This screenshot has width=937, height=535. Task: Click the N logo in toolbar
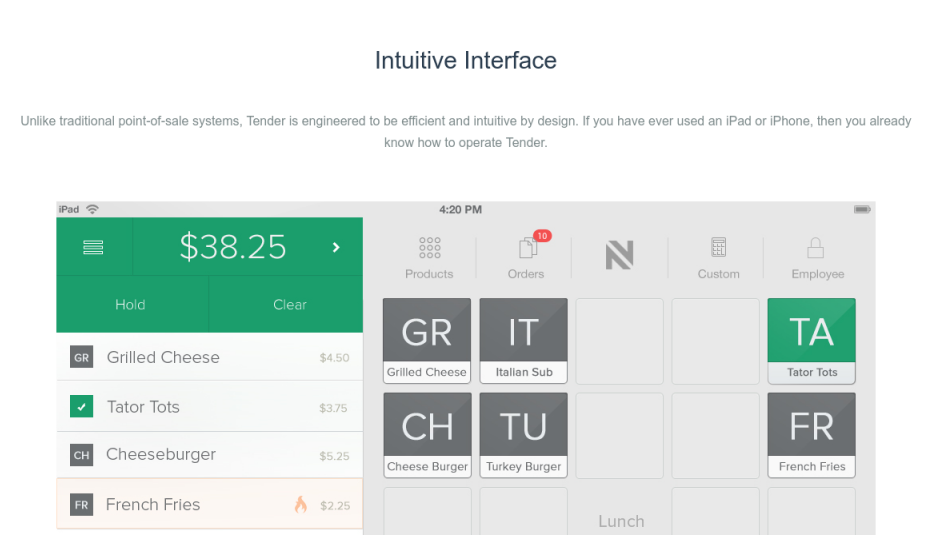pyautogui.click(x=619, y=255)
